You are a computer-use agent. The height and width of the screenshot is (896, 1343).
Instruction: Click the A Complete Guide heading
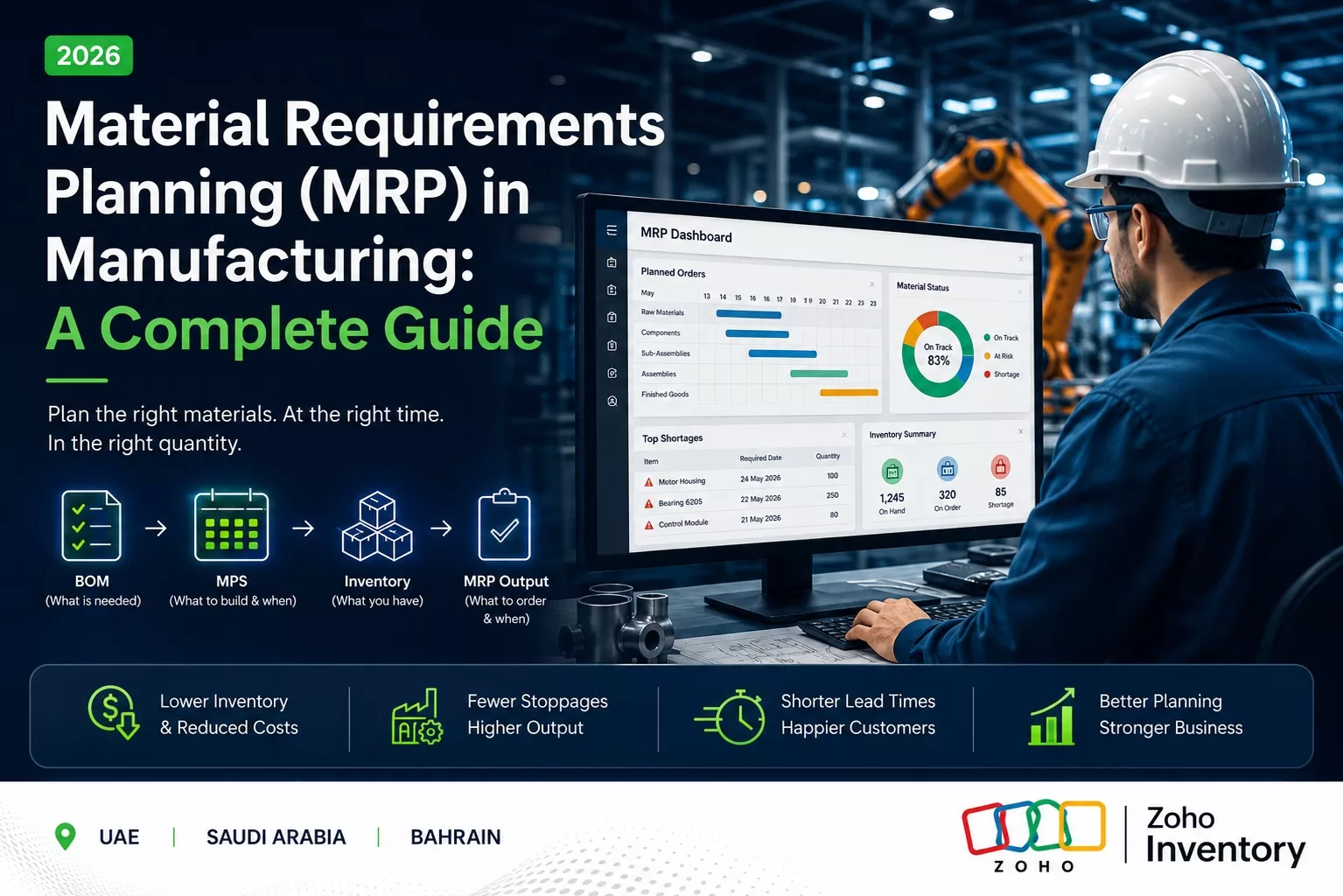(x=295, y=330)
